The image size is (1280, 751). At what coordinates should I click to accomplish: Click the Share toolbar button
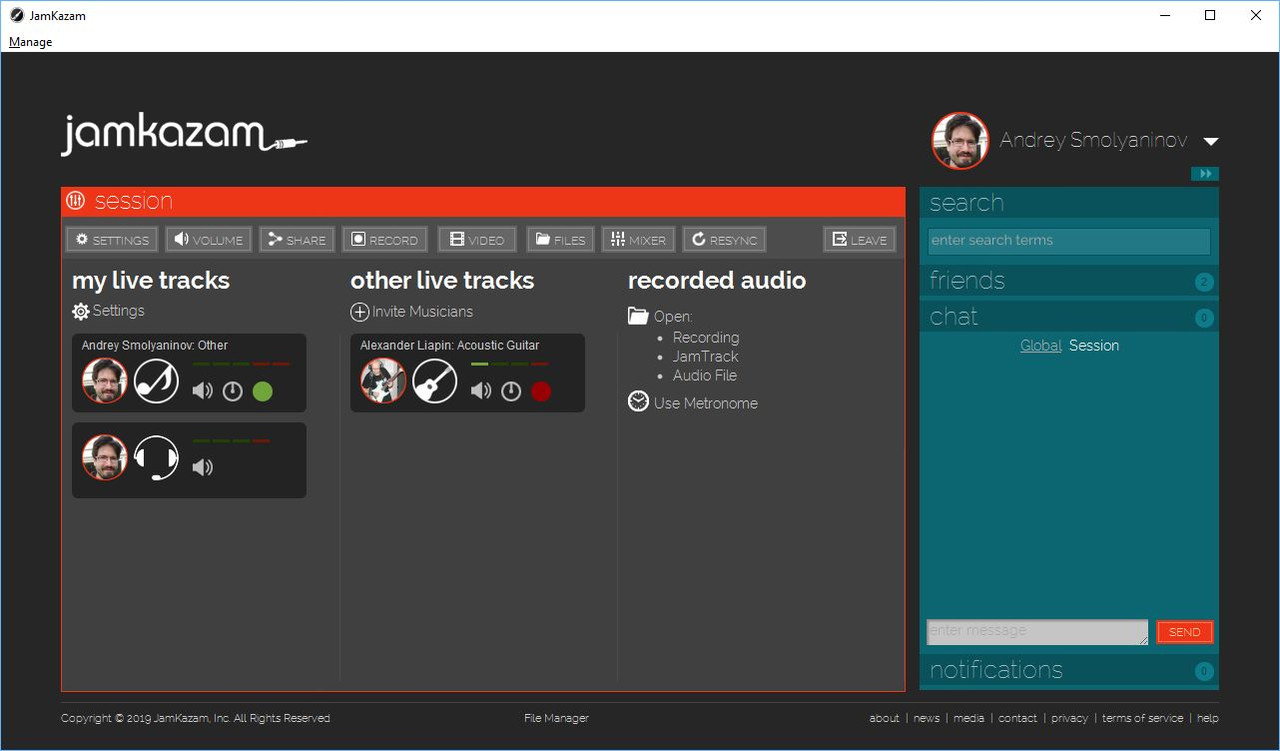coord(297,240)
